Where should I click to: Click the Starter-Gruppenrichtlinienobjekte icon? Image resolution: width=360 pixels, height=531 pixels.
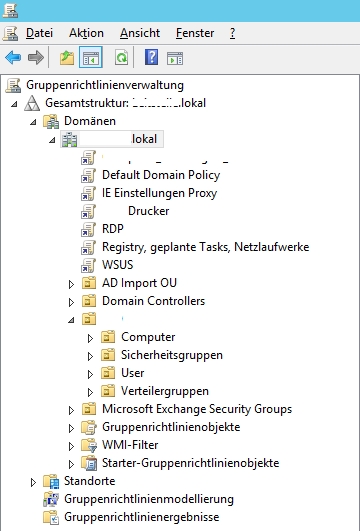[89, 463]
